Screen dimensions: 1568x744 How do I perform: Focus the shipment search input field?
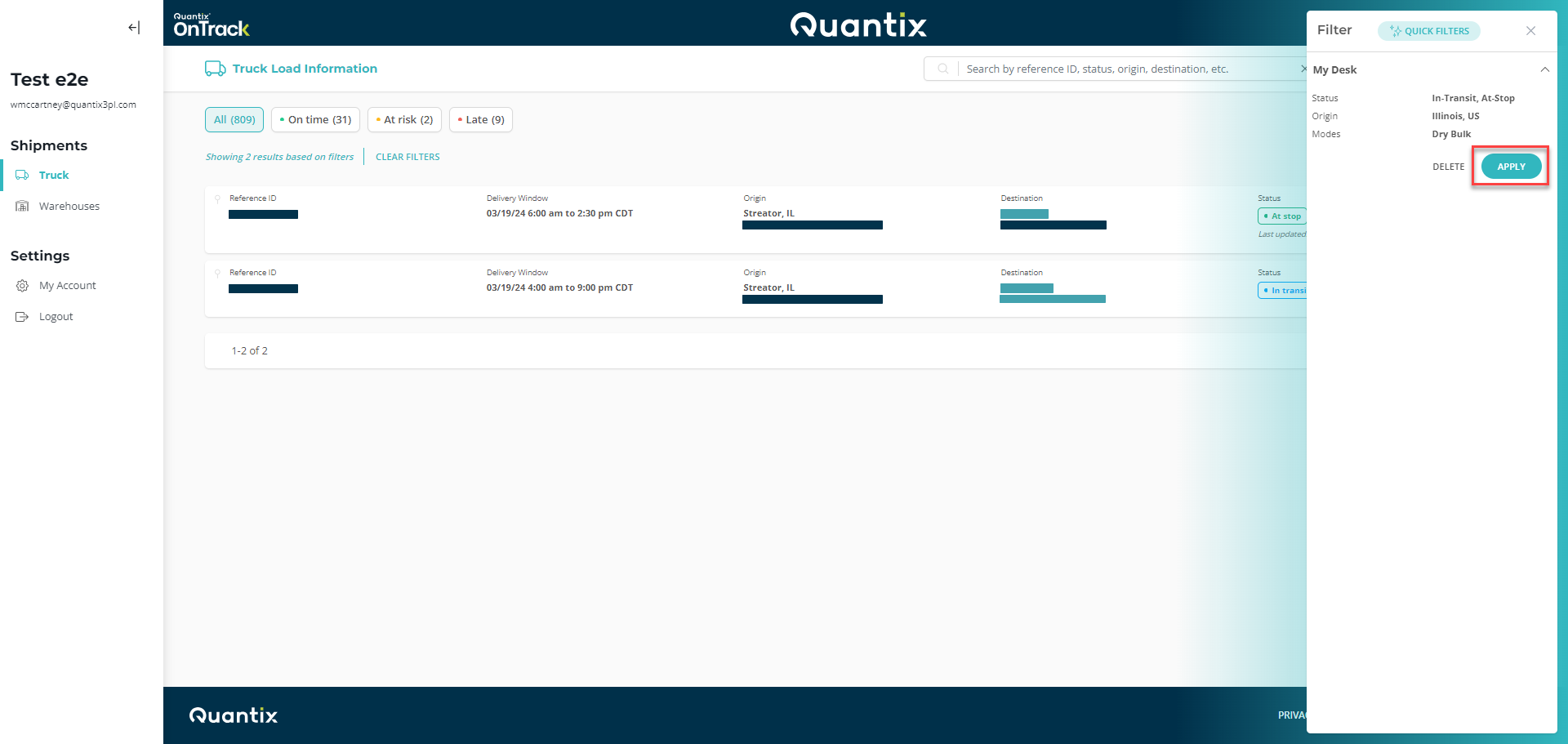[x=1127, y=69]
